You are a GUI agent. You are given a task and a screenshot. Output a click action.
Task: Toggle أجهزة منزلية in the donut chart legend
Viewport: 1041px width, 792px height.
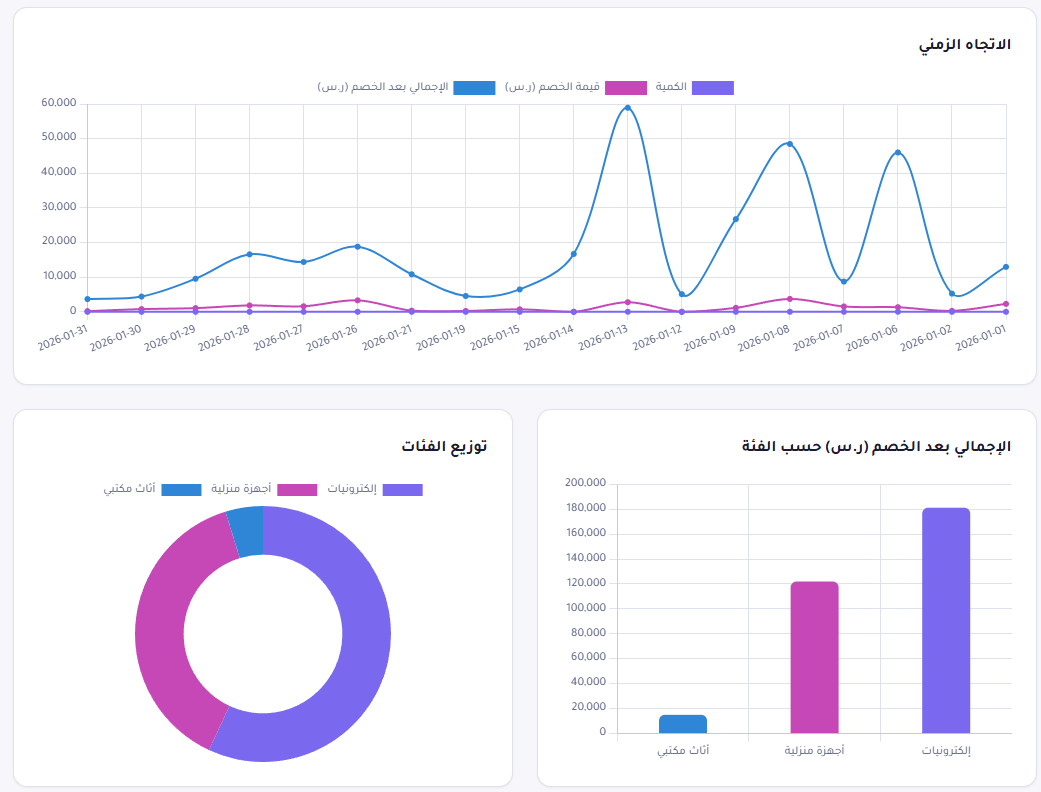pyautogui.click(x=264, y=489)
